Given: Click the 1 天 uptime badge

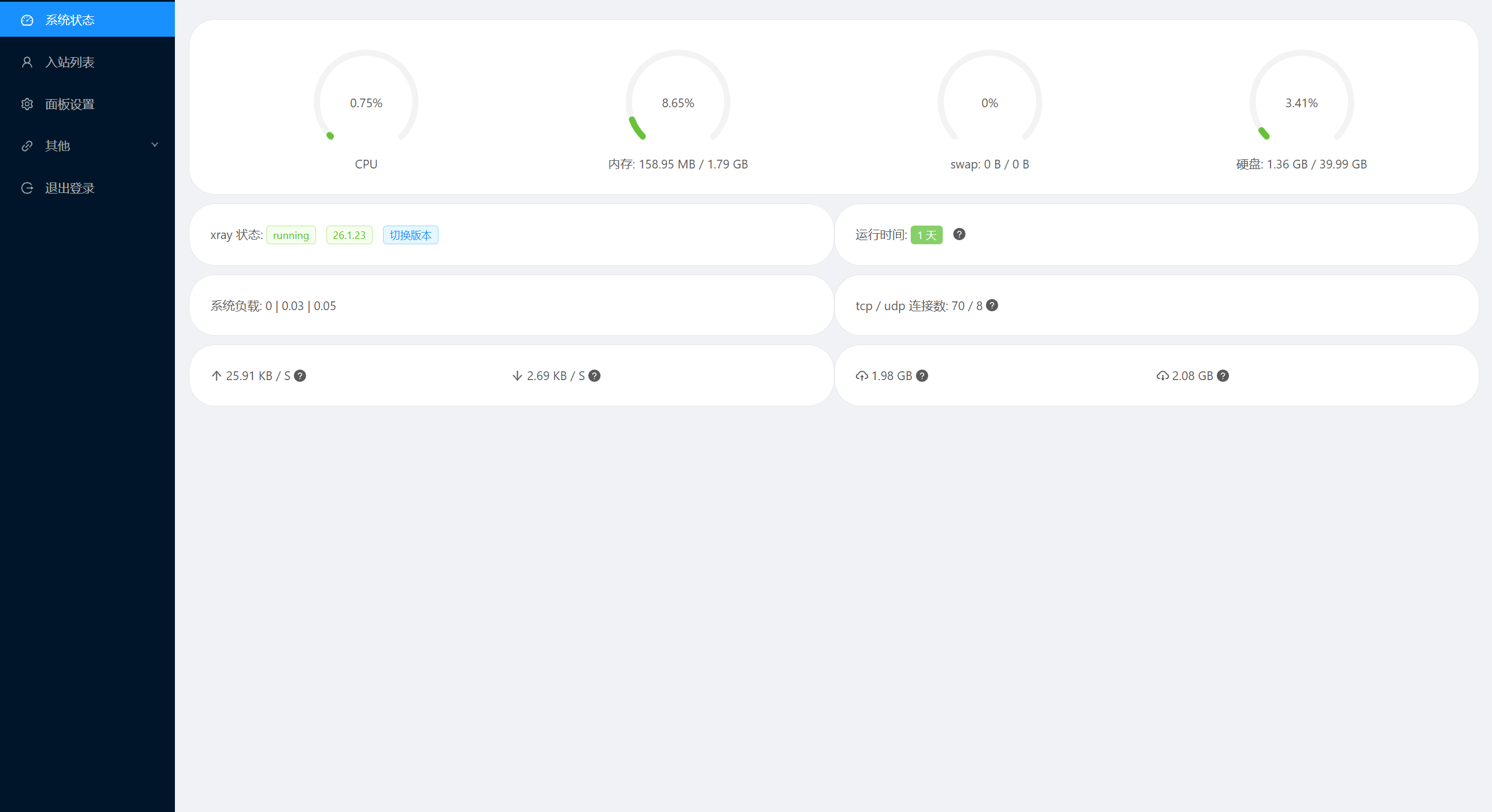Looking at the screenshot, I should tap(926, 235).
